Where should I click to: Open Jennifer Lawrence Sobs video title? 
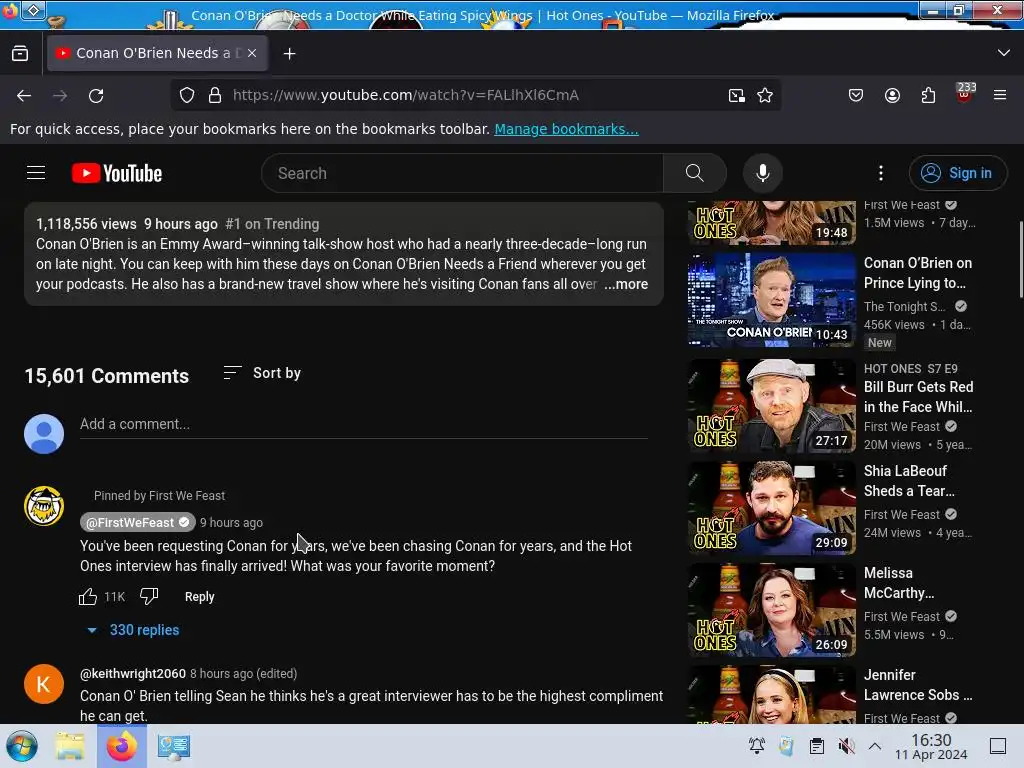tap(918, 685)
